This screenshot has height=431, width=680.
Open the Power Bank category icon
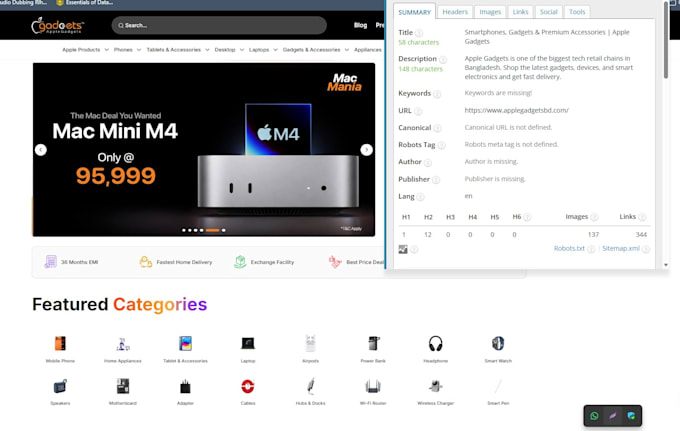(373, 343)
